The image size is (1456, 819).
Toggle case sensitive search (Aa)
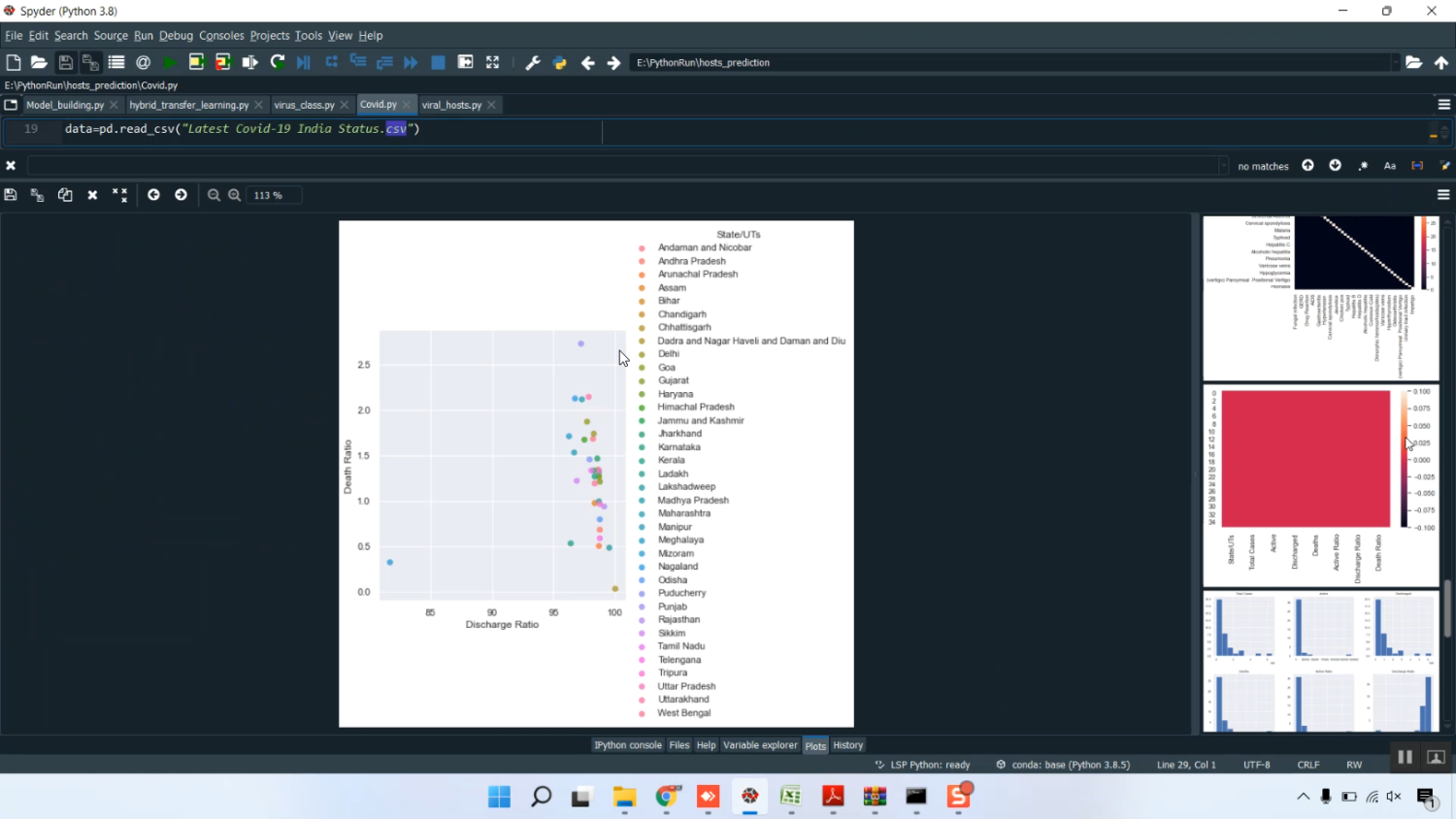[1390, 166]
